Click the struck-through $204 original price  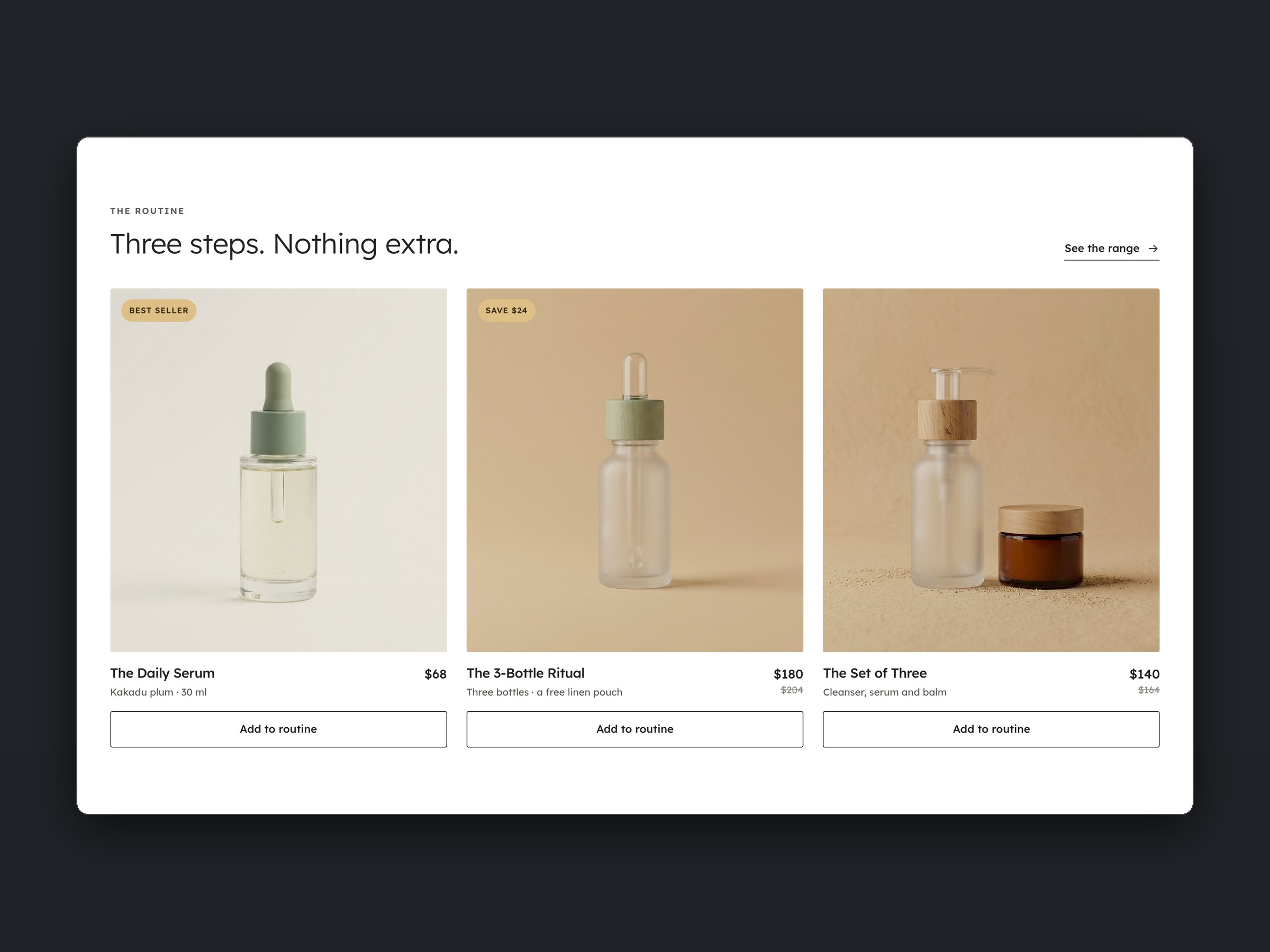(792, 690)
